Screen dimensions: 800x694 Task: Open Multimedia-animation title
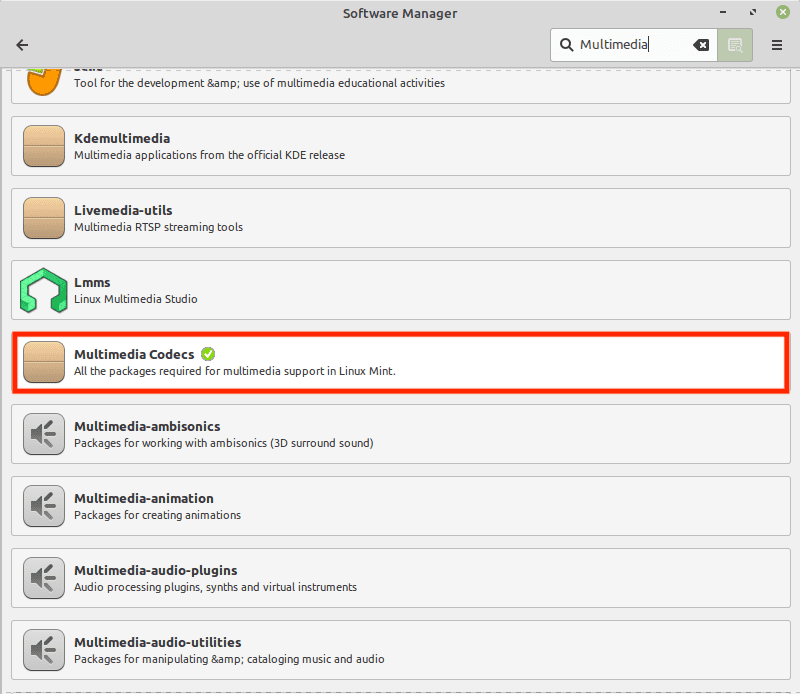point(144,498)
